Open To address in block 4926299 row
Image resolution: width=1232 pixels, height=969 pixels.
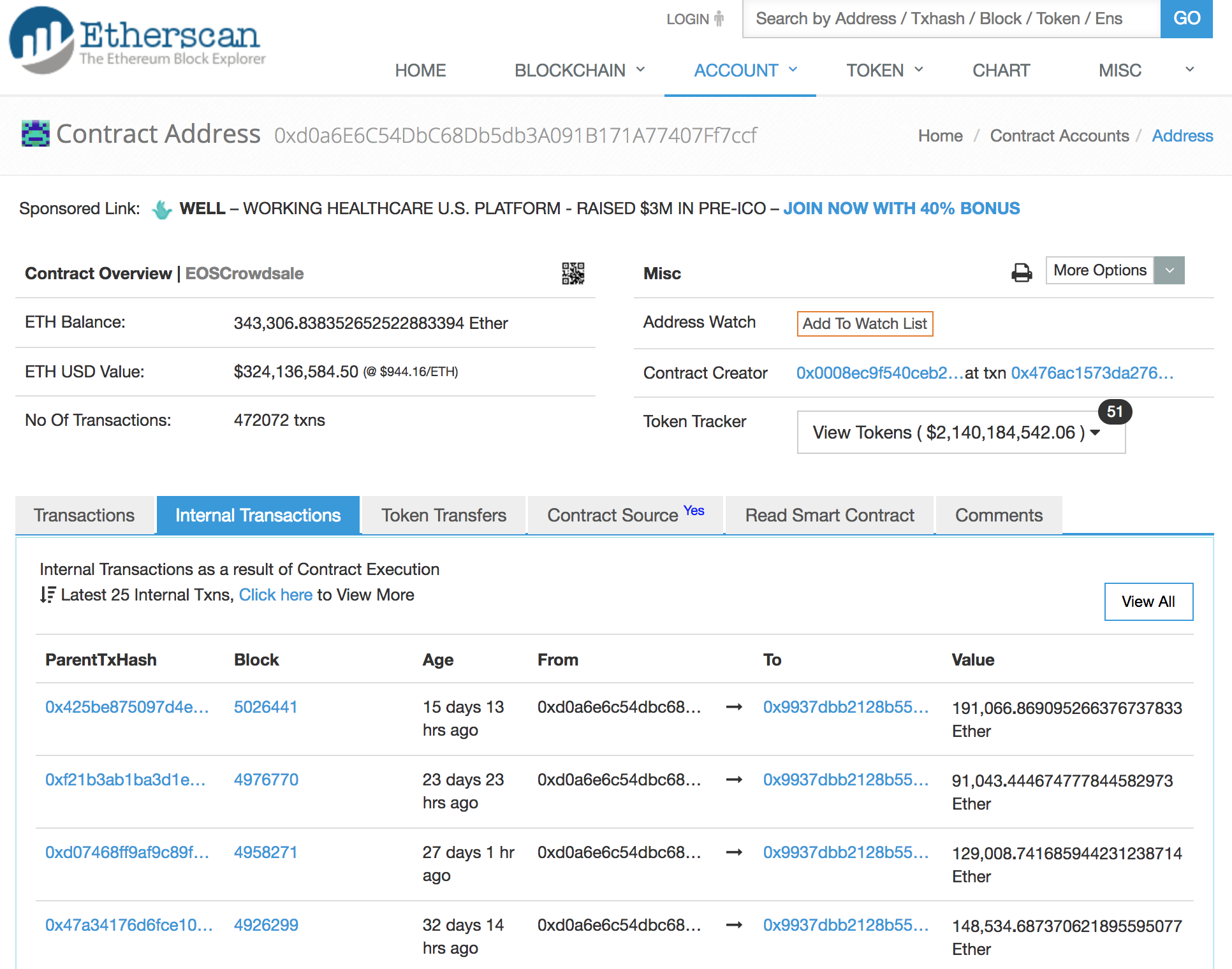(x=846, y=925)
